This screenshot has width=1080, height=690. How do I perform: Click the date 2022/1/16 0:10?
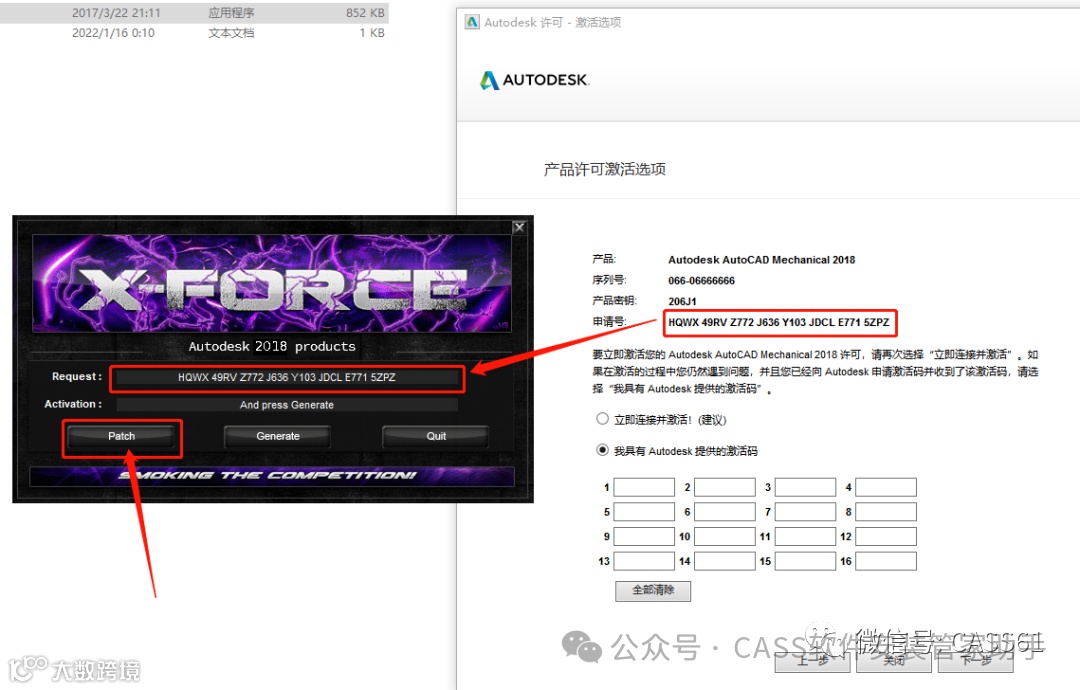point(113,33)
